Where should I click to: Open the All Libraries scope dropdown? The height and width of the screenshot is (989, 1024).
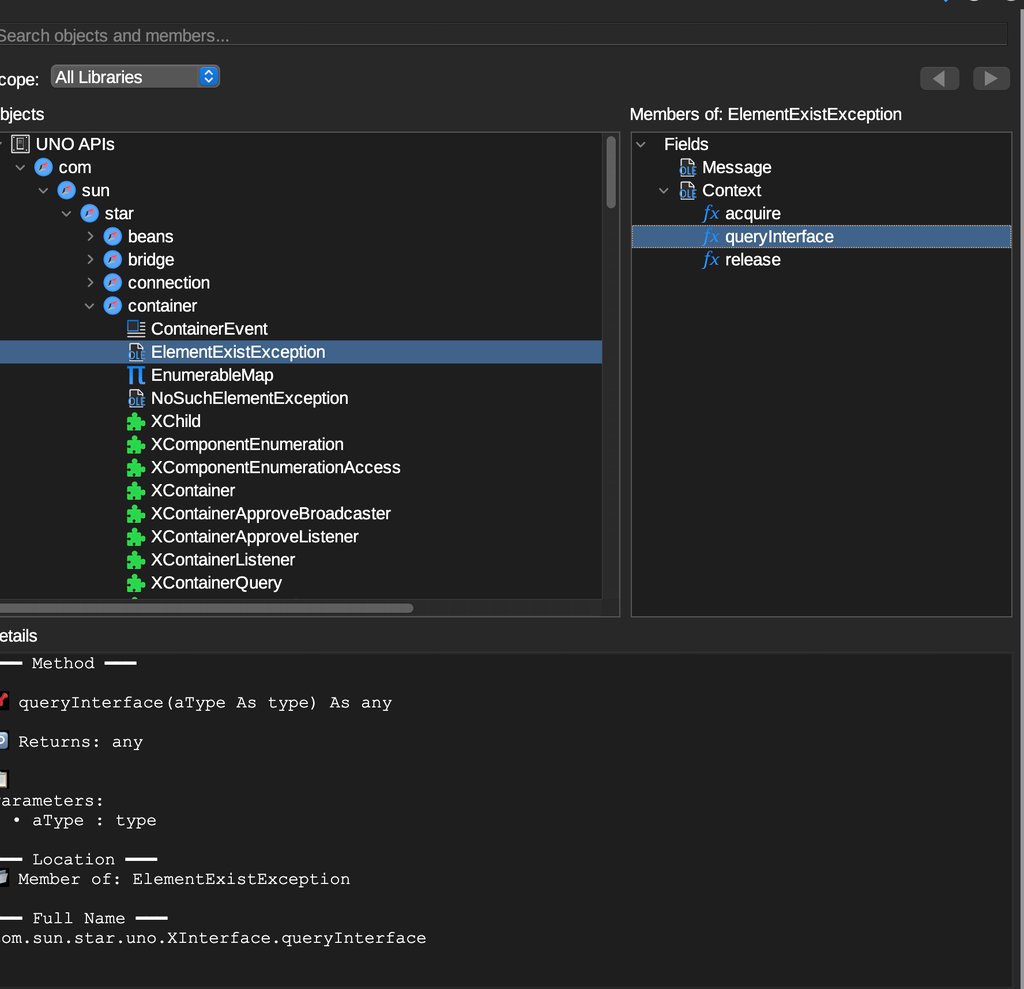click(135, 77)
